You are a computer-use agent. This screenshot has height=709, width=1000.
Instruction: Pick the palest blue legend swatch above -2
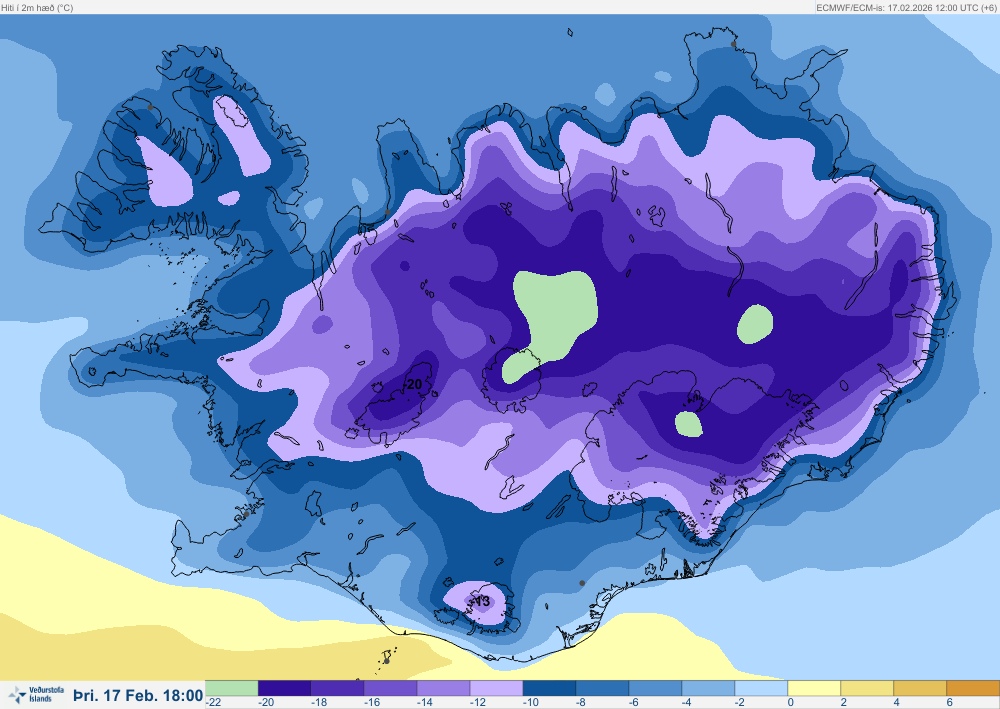click(x=761, y=688)
